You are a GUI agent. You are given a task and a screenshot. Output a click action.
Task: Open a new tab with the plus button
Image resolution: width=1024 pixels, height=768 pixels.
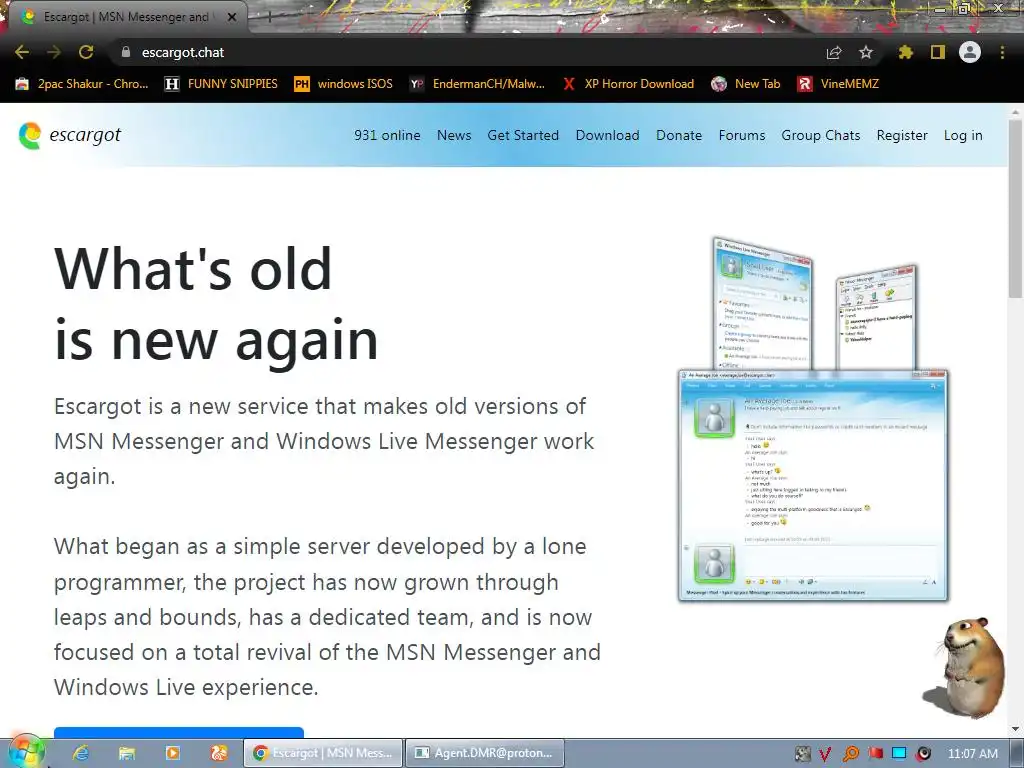tap(268, 18)
